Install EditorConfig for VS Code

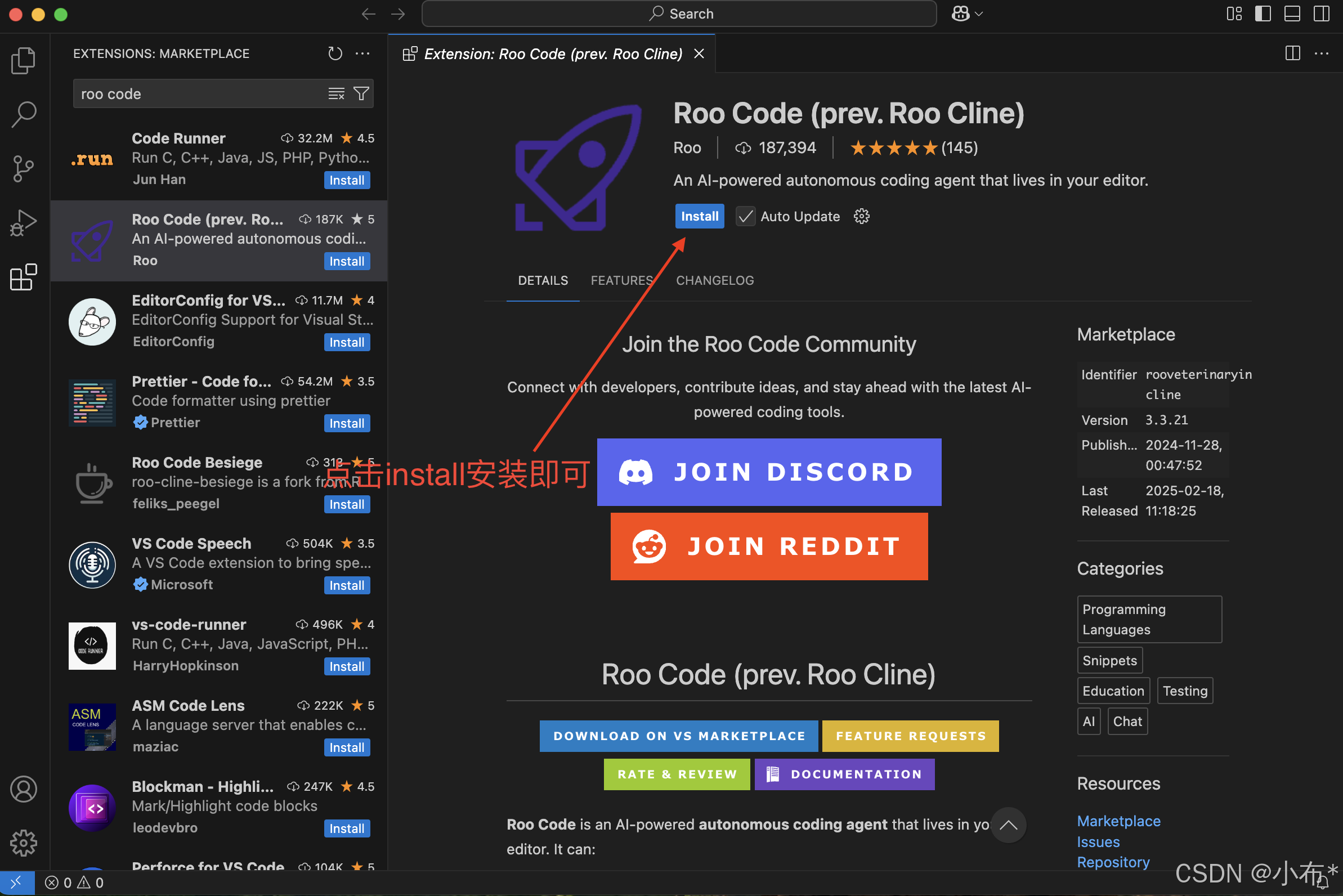point(347,342)
